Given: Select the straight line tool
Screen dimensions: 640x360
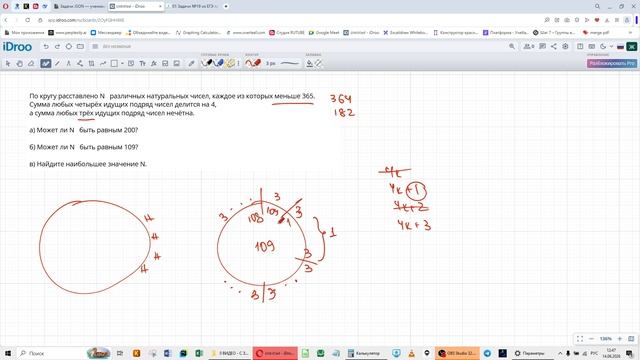Looking at the screenshot, I should click(57, 63).
